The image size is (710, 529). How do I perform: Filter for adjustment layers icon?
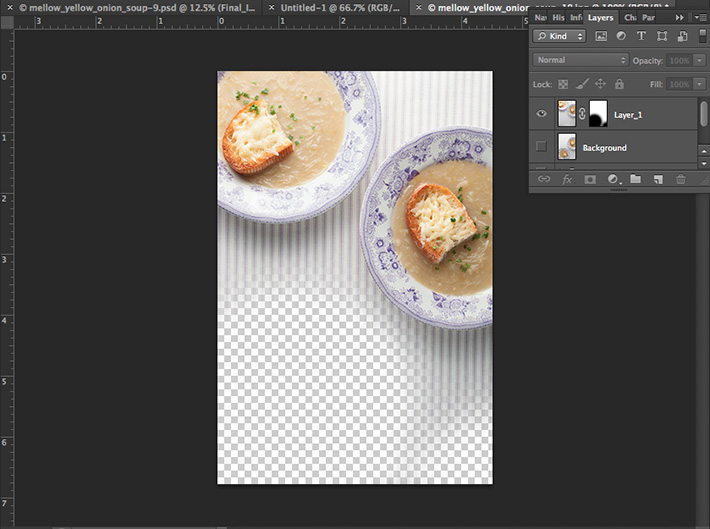point(621,36)
